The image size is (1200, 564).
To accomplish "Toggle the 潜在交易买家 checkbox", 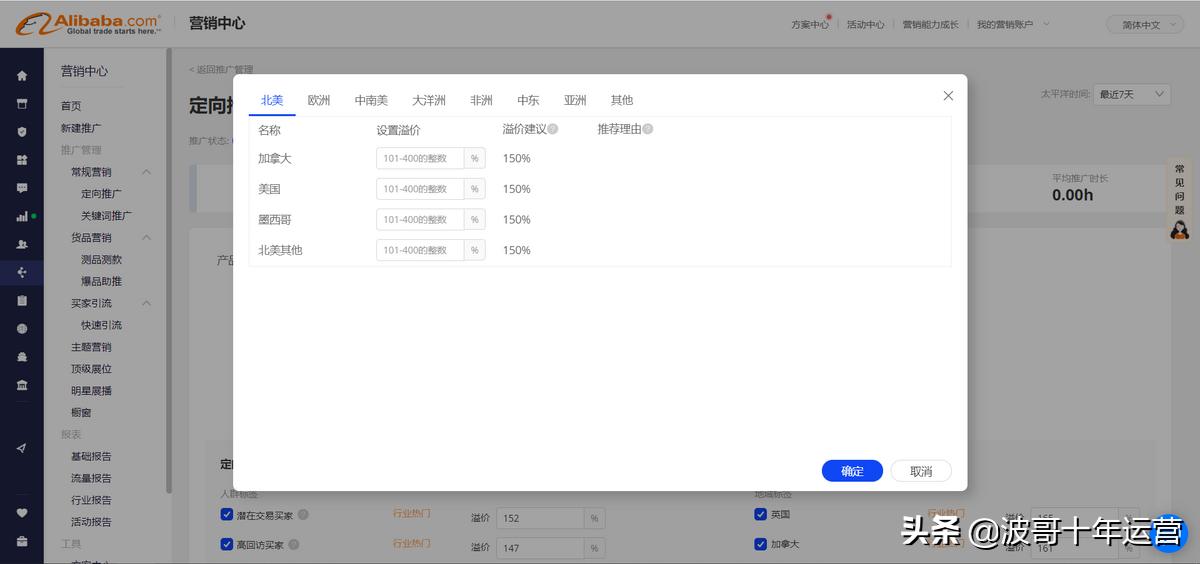I will tap(227, 515).
